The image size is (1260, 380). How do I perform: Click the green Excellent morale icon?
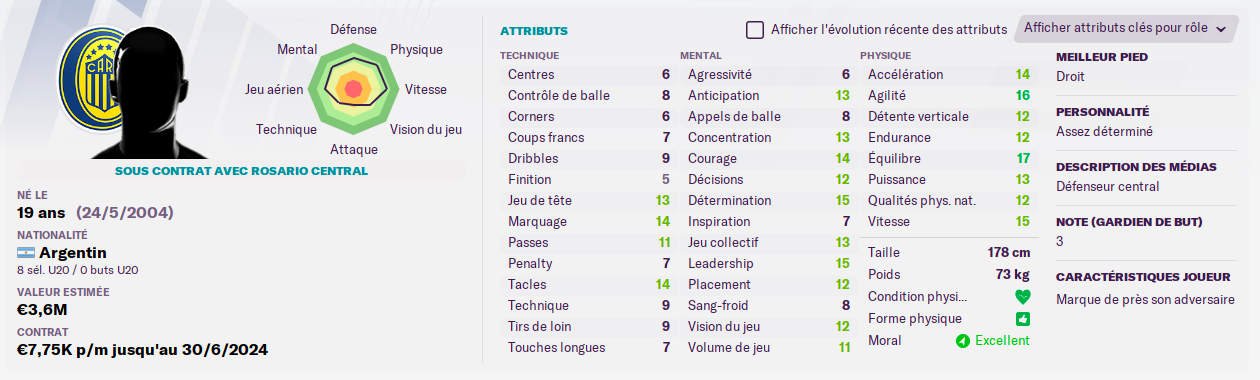(963, 341)
